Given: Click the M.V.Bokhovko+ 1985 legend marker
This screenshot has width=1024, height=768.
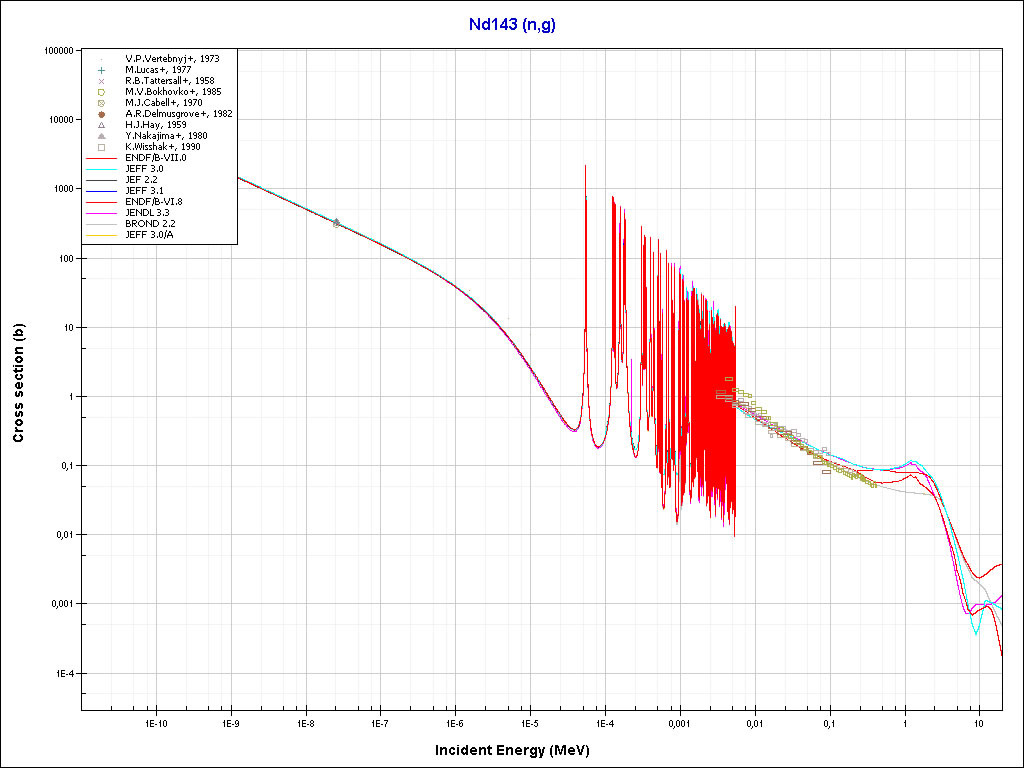Looking at the screenshot, I should pos(102,92).
